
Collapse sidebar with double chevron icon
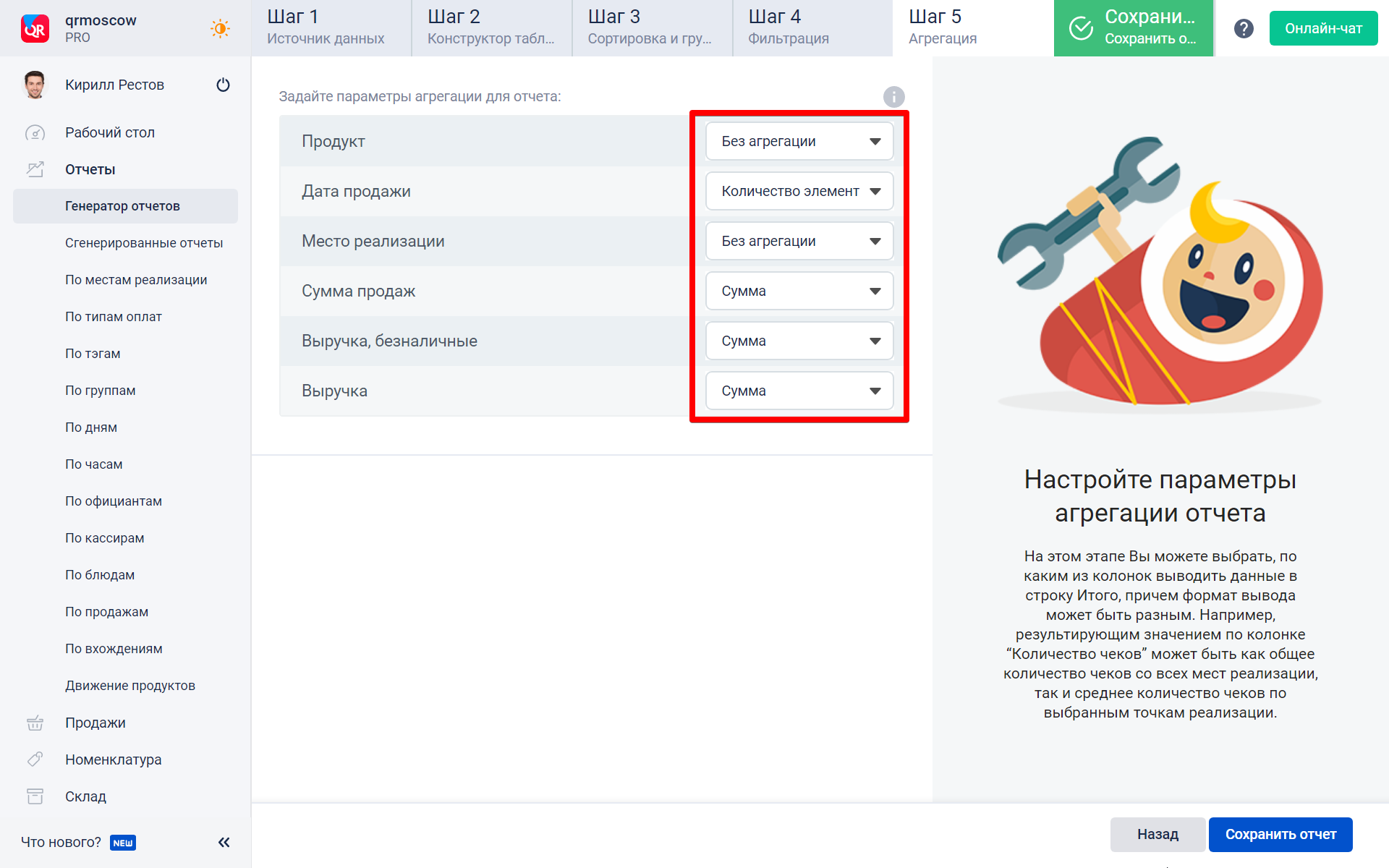pyautogui.click(x=224, y=842)
